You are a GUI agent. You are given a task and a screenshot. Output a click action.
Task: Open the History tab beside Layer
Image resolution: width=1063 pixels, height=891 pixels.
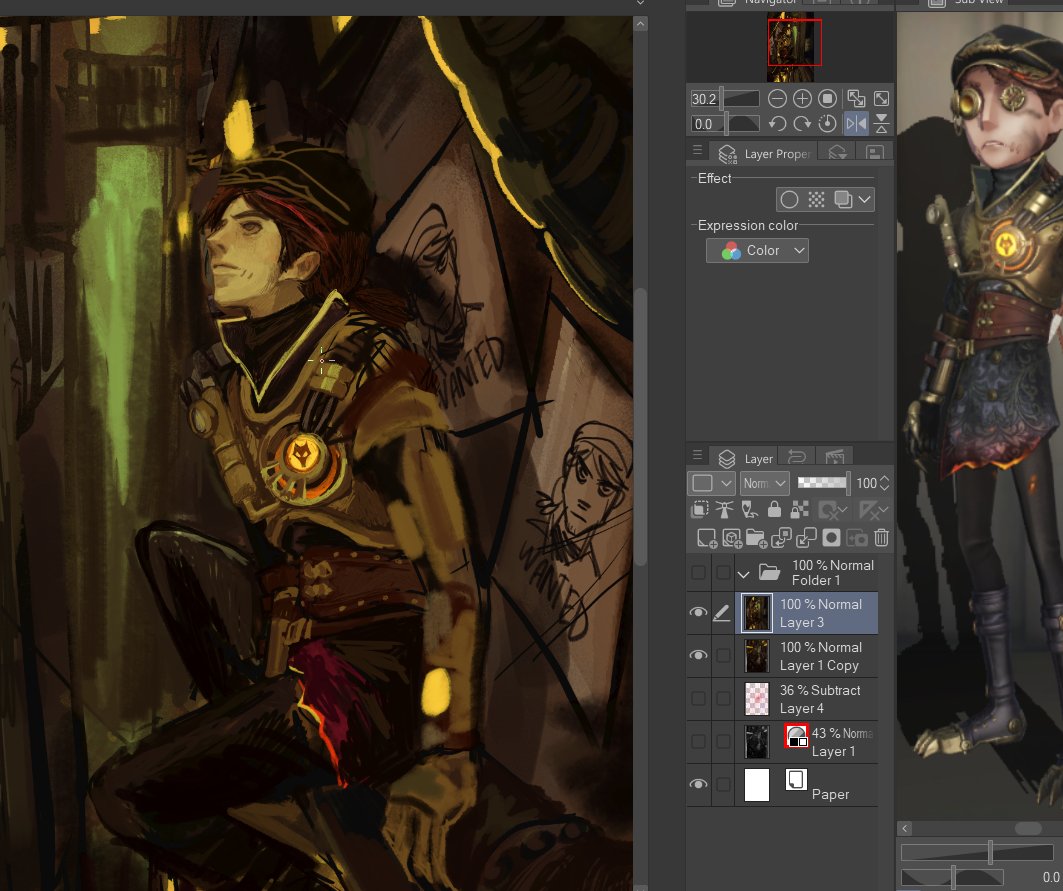pos(797,458)
